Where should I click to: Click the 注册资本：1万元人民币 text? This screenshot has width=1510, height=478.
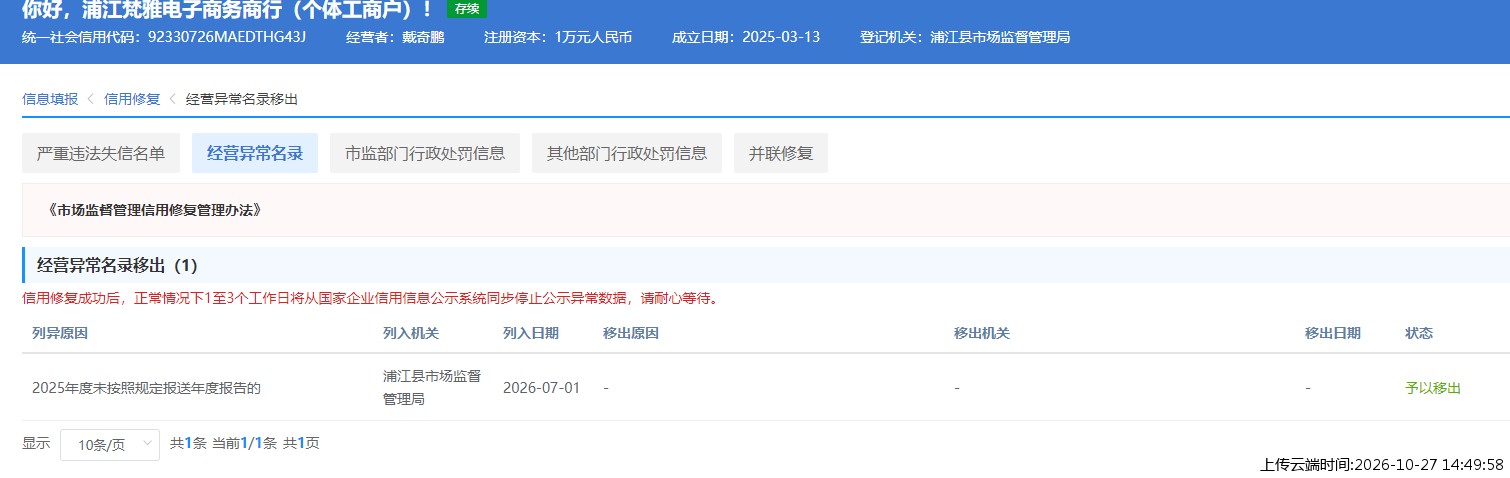[x=558, y=37]
